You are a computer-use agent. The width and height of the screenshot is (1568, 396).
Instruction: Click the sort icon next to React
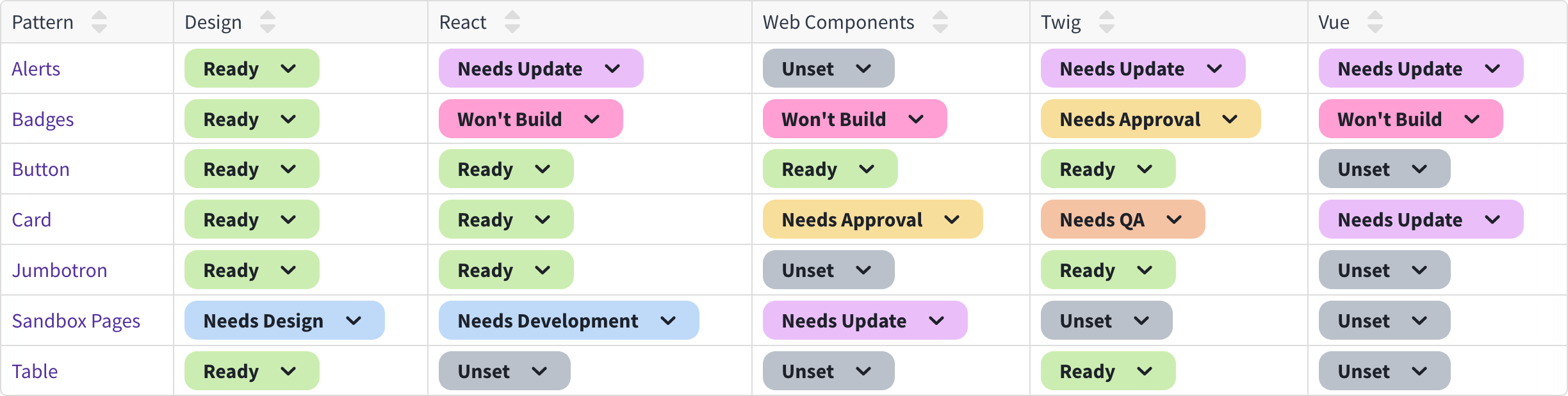point(512,21)
